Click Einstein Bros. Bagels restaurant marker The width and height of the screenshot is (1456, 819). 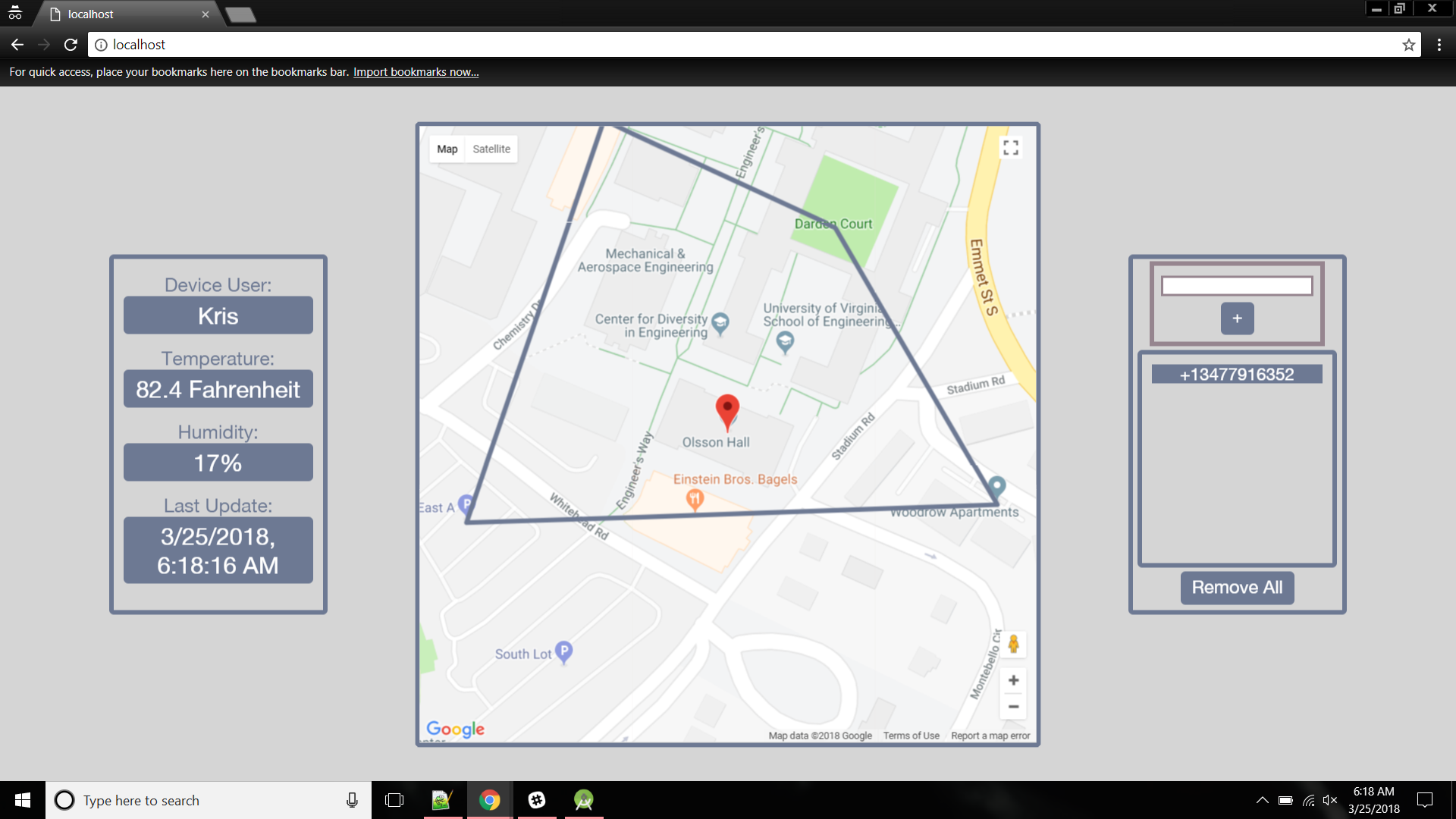click(x=695, y=498)
